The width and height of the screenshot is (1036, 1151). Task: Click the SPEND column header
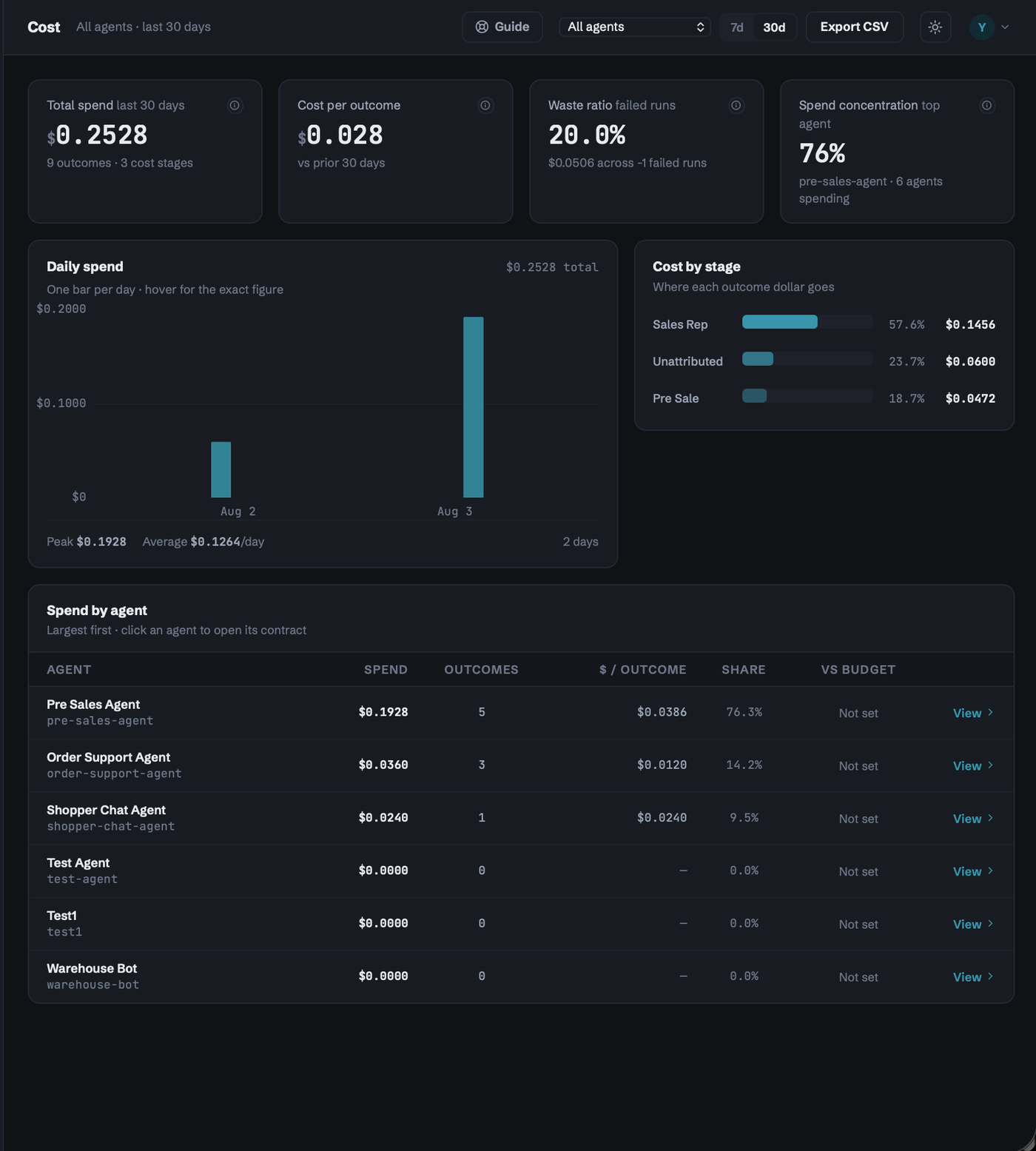click(x=386, y=670)
